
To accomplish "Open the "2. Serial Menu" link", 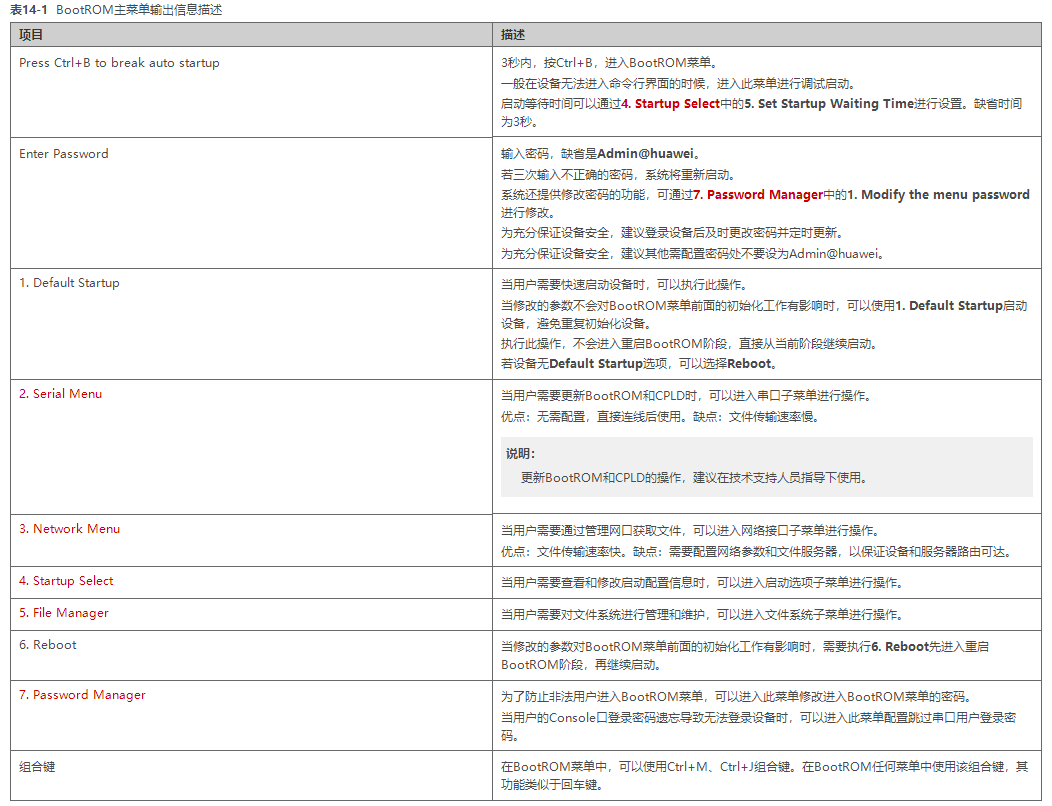I will 60,394.
